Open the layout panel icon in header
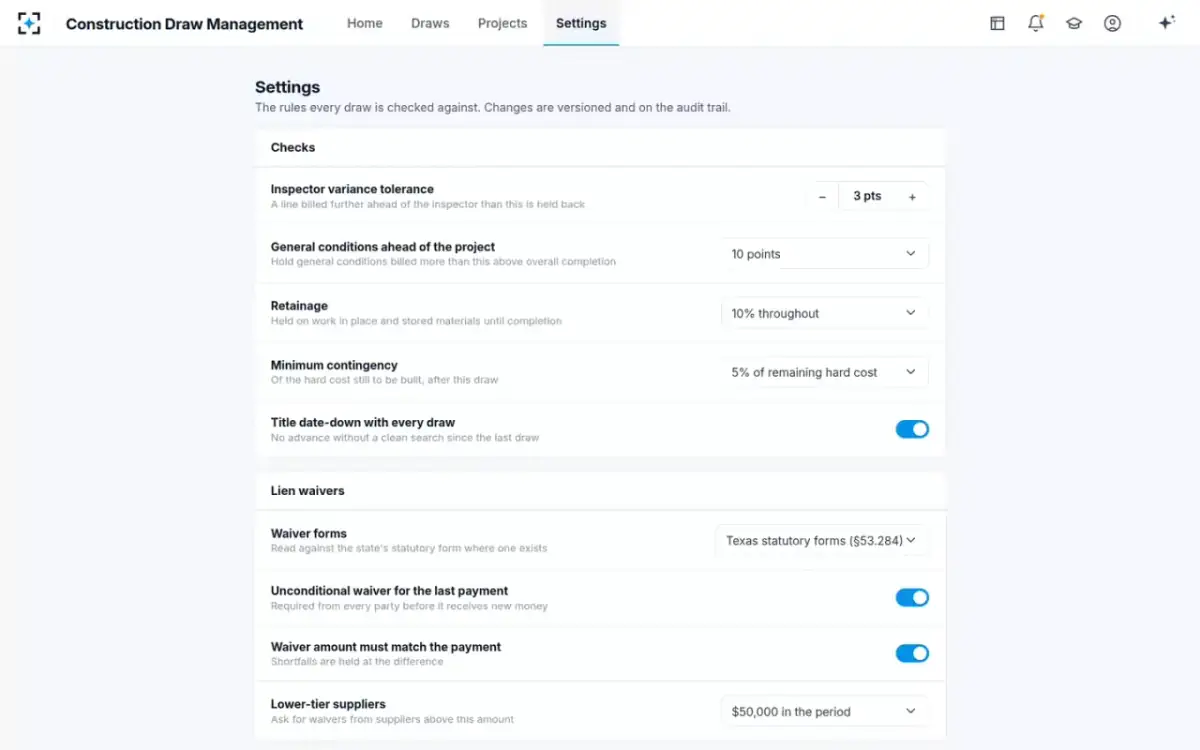Image resolution: width=1200 pixels, height=750 pixels. click(997, 23)
